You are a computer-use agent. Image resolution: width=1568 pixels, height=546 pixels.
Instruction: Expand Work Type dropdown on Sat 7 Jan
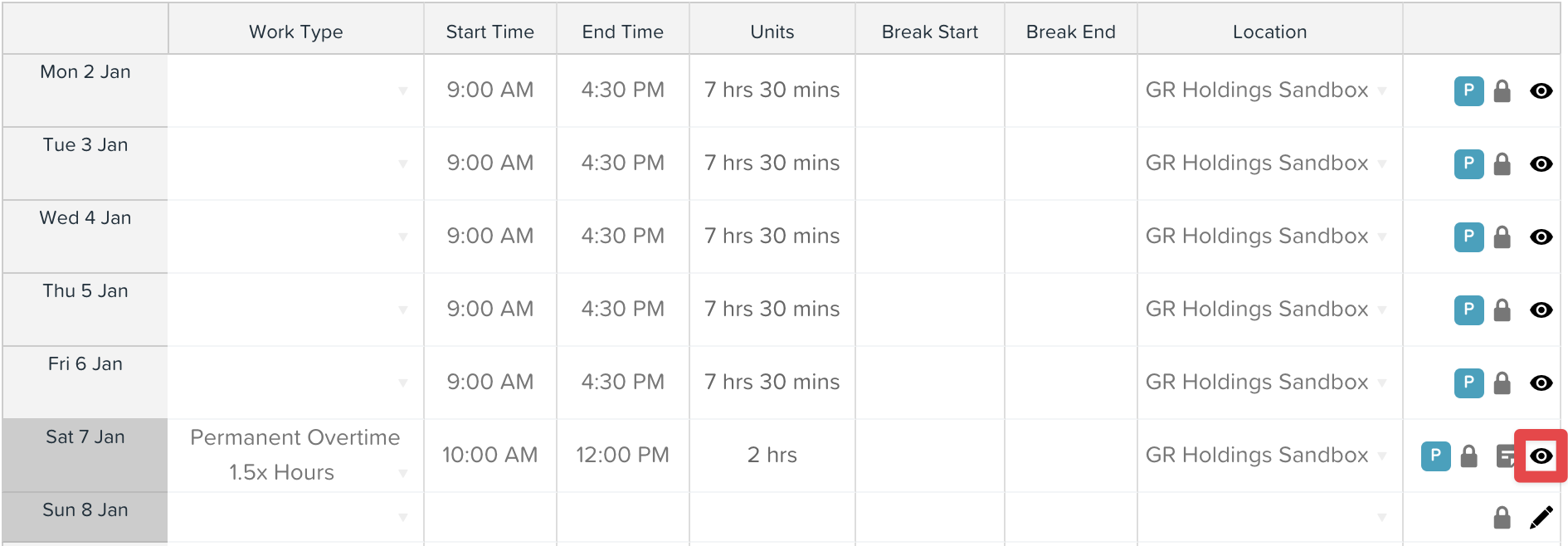[x=296, y=456]
